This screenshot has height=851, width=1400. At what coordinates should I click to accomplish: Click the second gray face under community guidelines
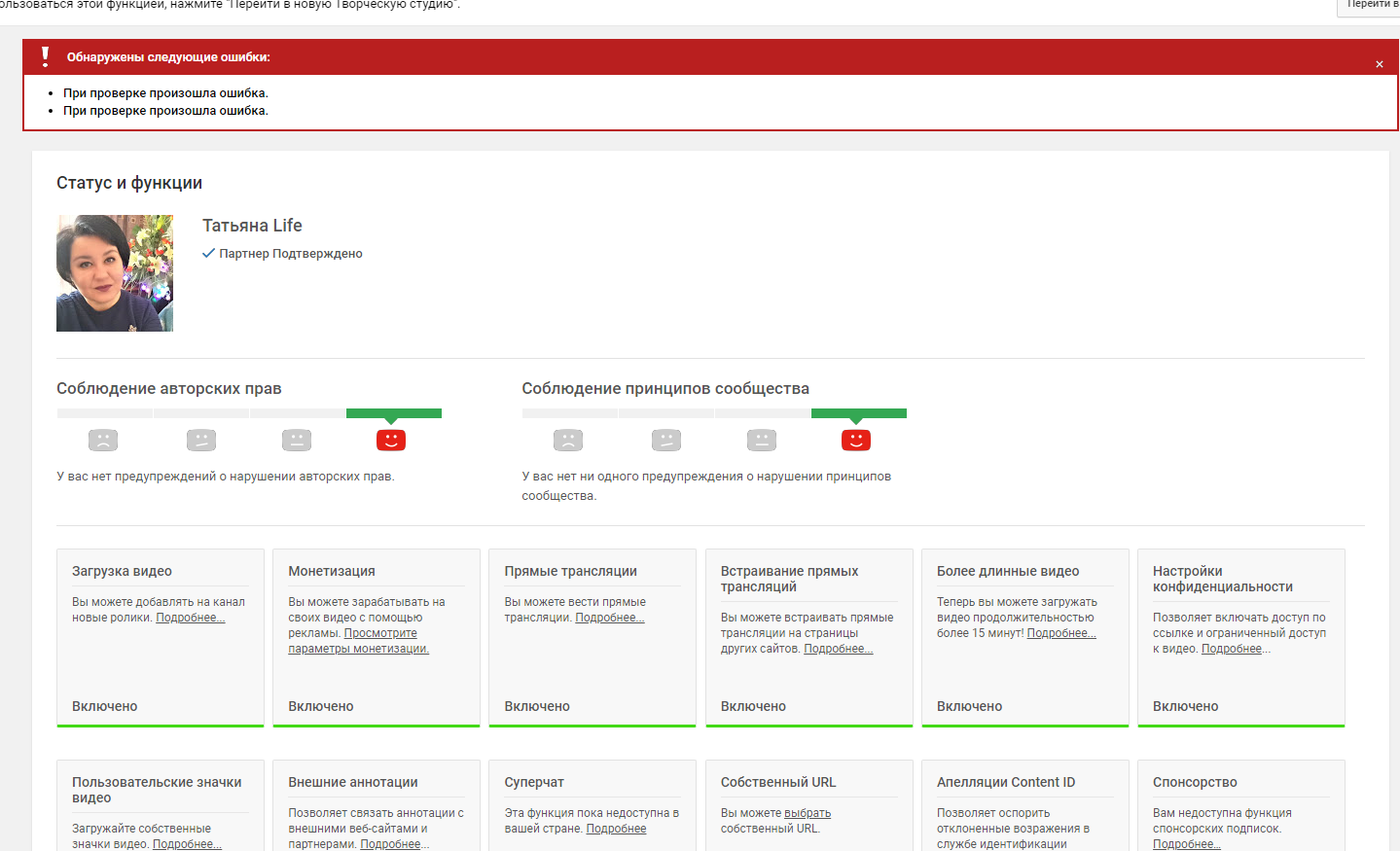point(666,440)
